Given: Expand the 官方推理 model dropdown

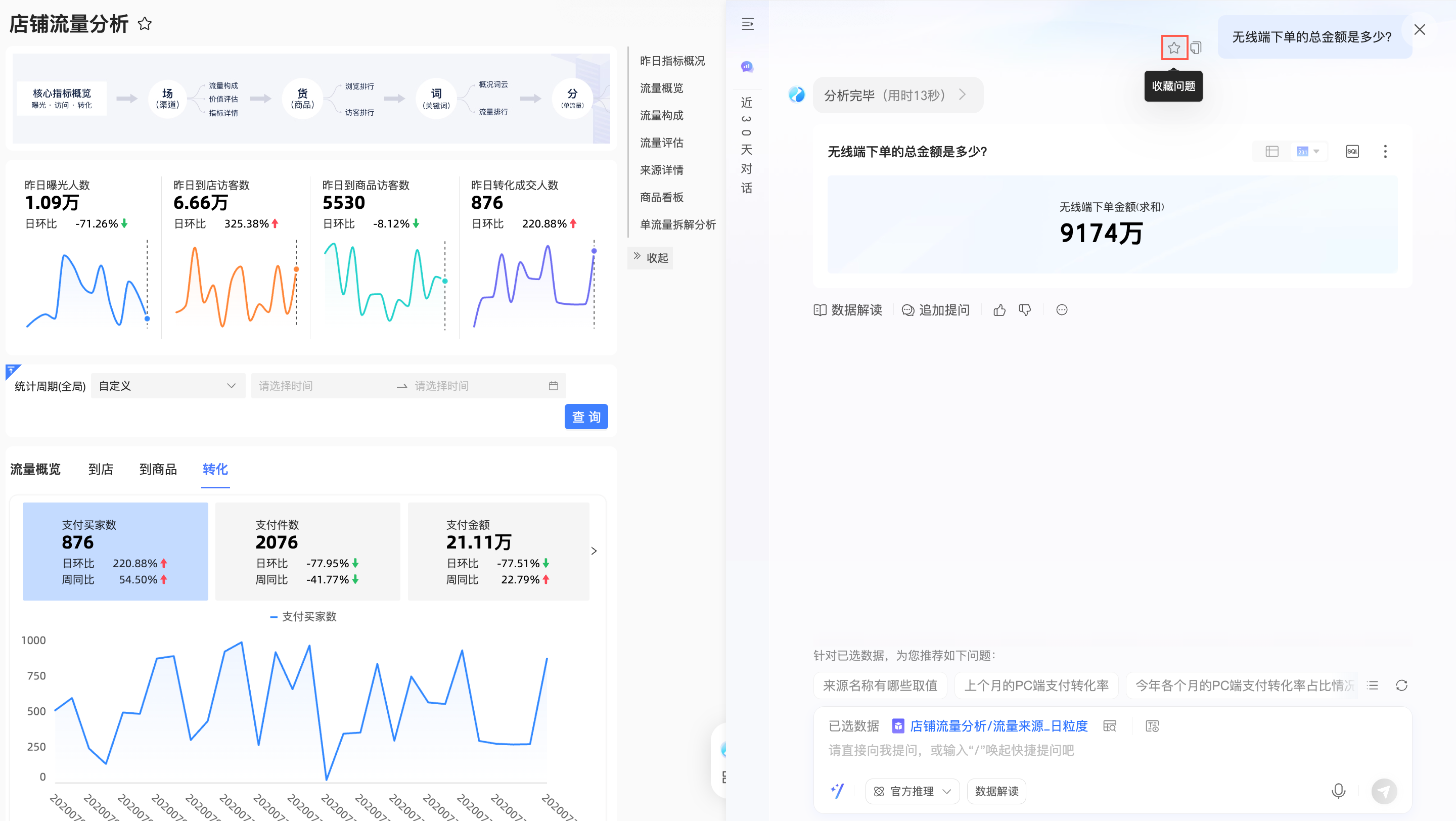Looking at the screenshot, I should coord(912,791).
